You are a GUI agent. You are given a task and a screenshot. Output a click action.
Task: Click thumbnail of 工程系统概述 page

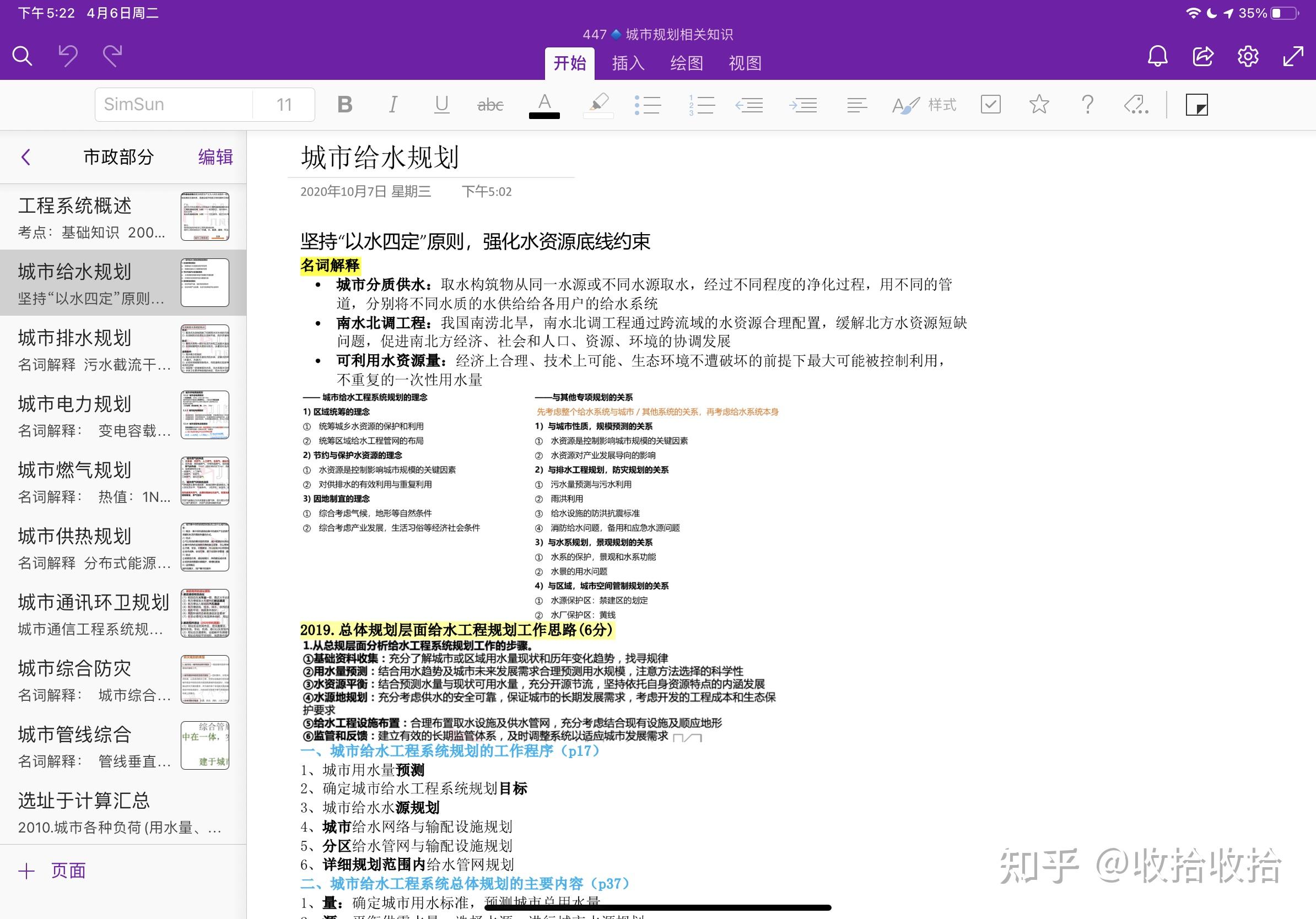(x=204, y=217)
